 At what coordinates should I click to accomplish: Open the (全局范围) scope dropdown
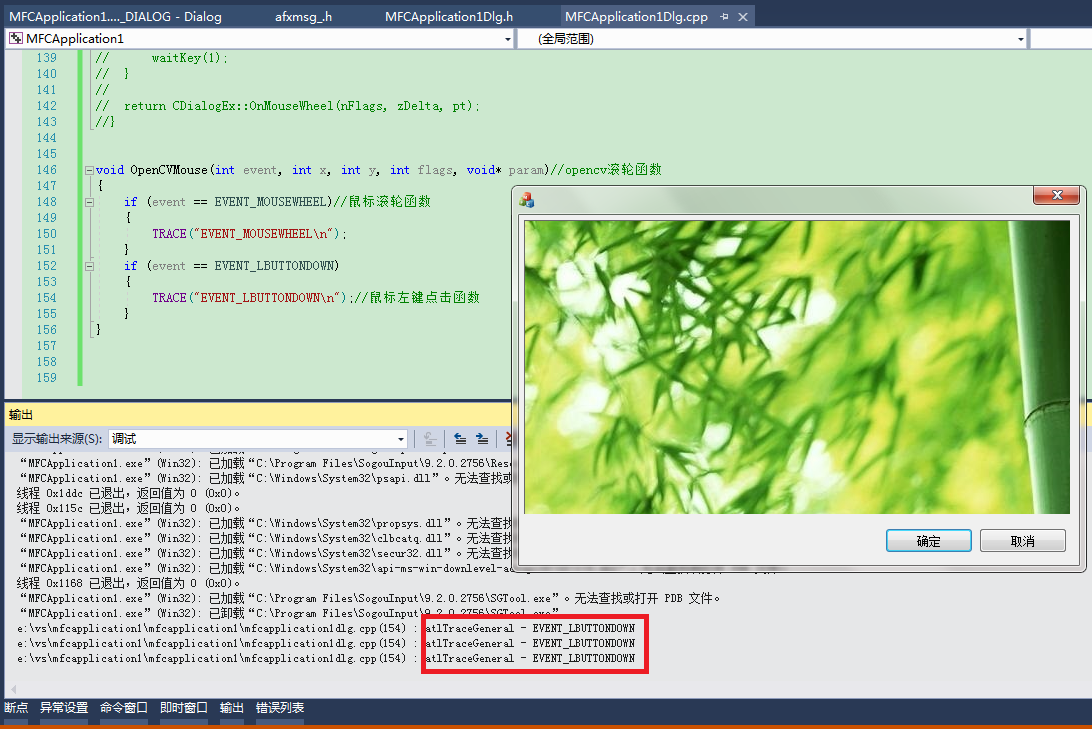tap(1022, 37)
